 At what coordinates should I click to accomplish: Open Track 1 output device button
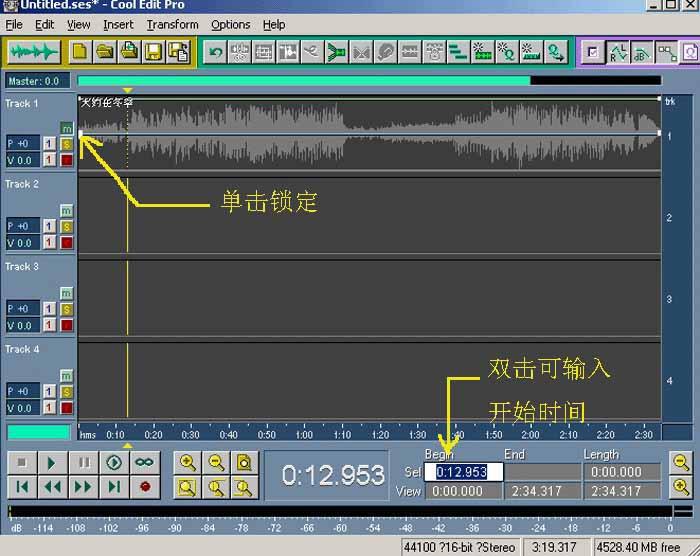[49, 143]
